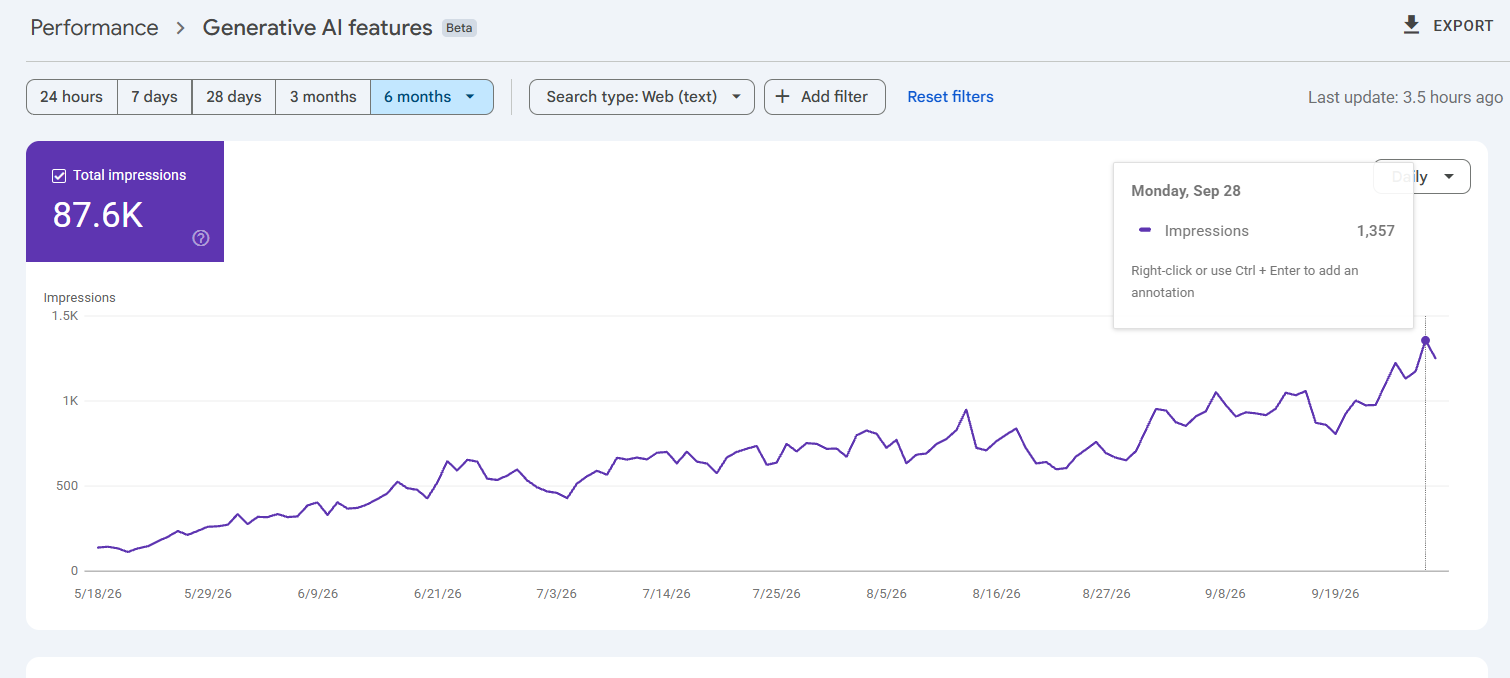The image size is (1510, 678).
Task: Click the 9/8/26 x-axis date label
Action: [1225, 594]
